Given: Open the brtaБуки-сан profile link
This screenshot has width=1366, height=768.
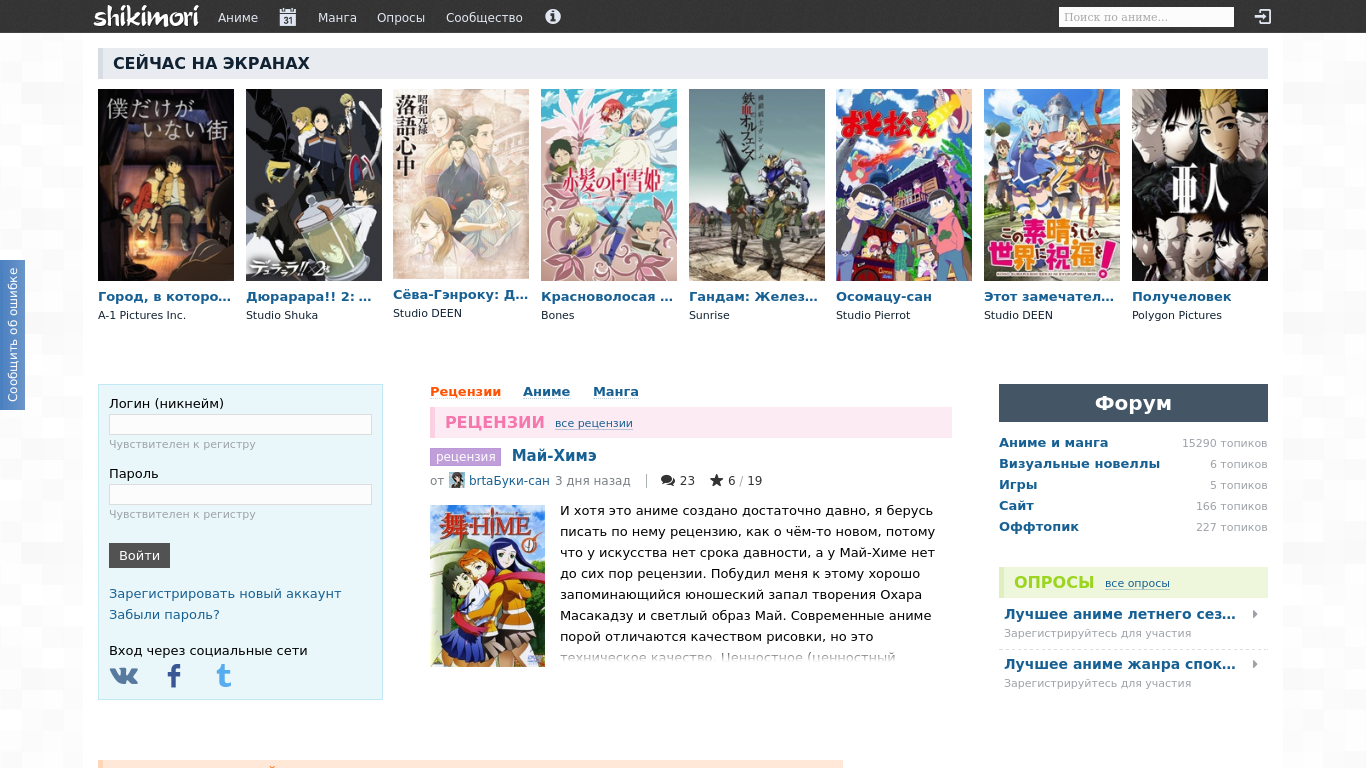Looking at the screenshot, I should click(509, 481).
